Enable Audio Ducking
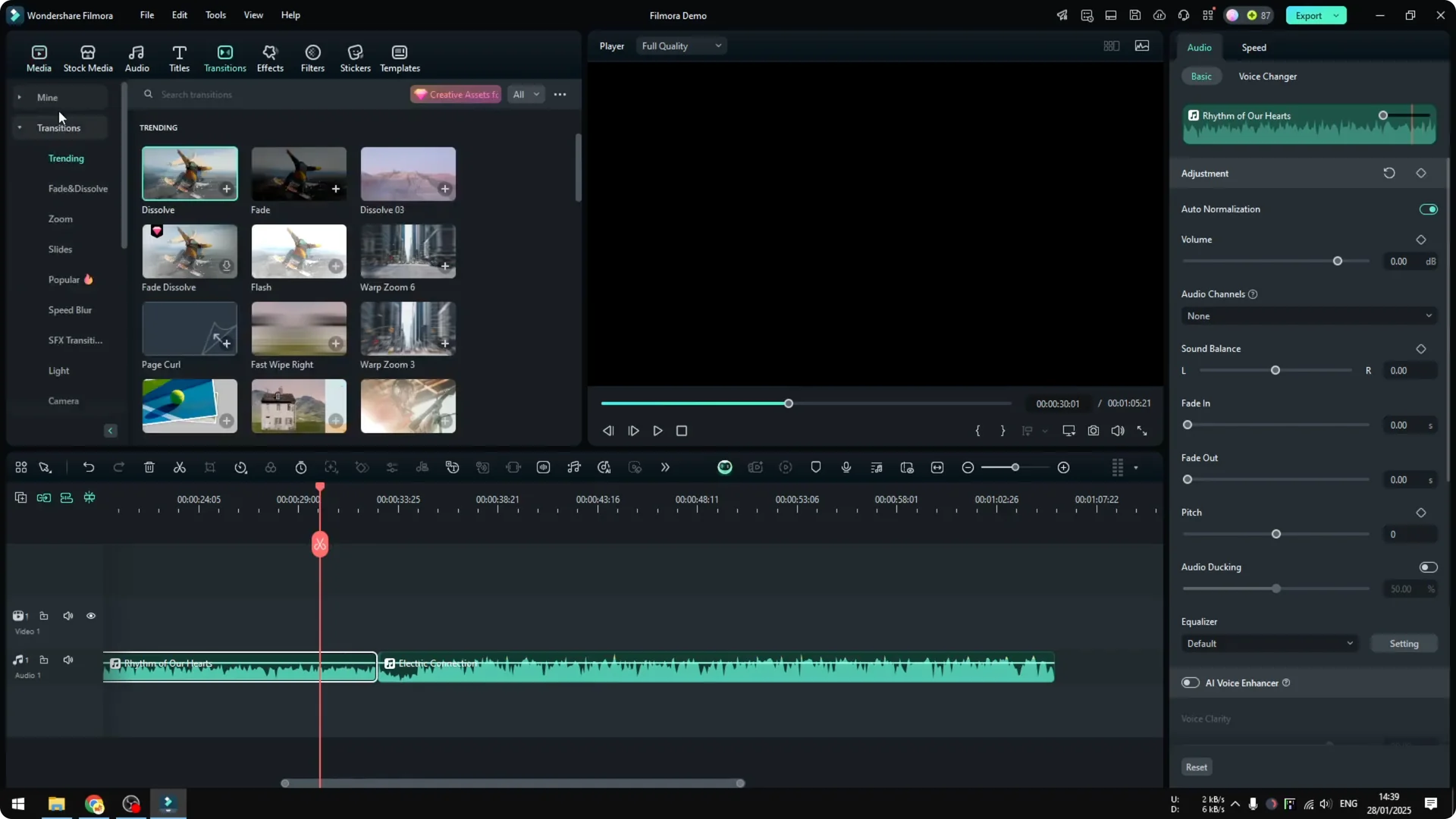 coord(1428,566)
